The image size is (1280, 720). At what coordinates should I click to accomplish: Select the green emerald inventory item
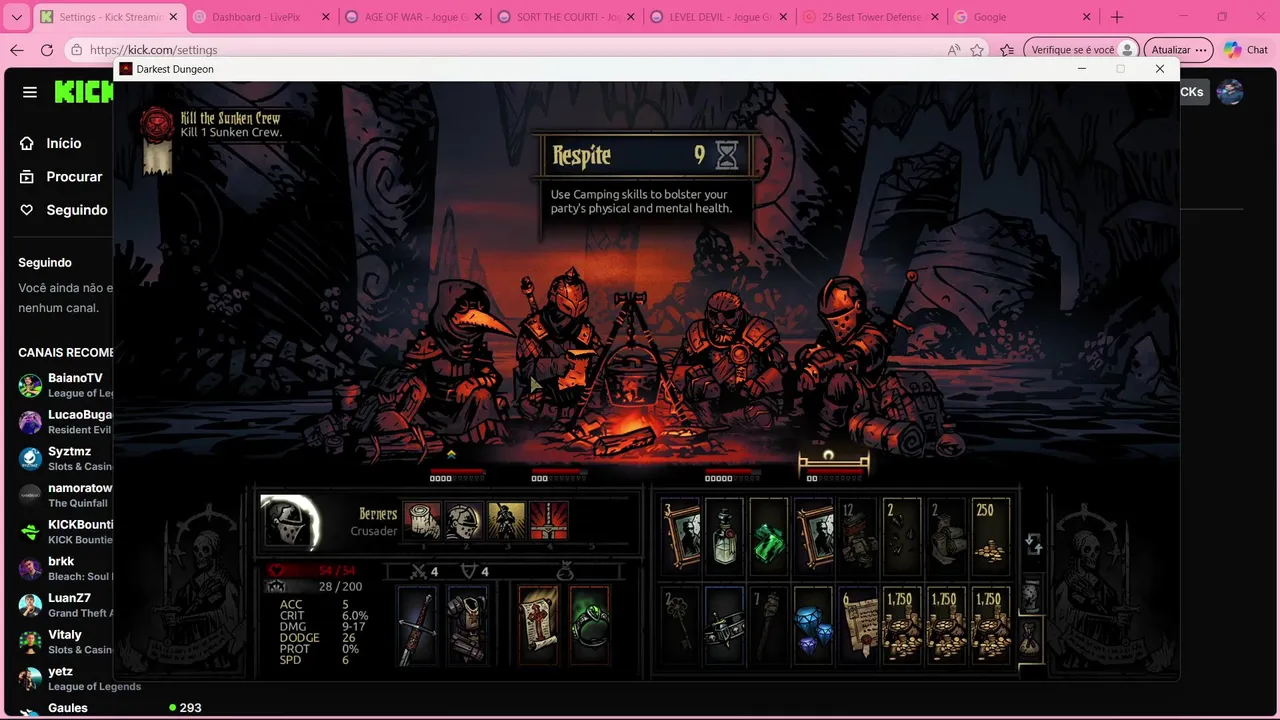[769, 535]
